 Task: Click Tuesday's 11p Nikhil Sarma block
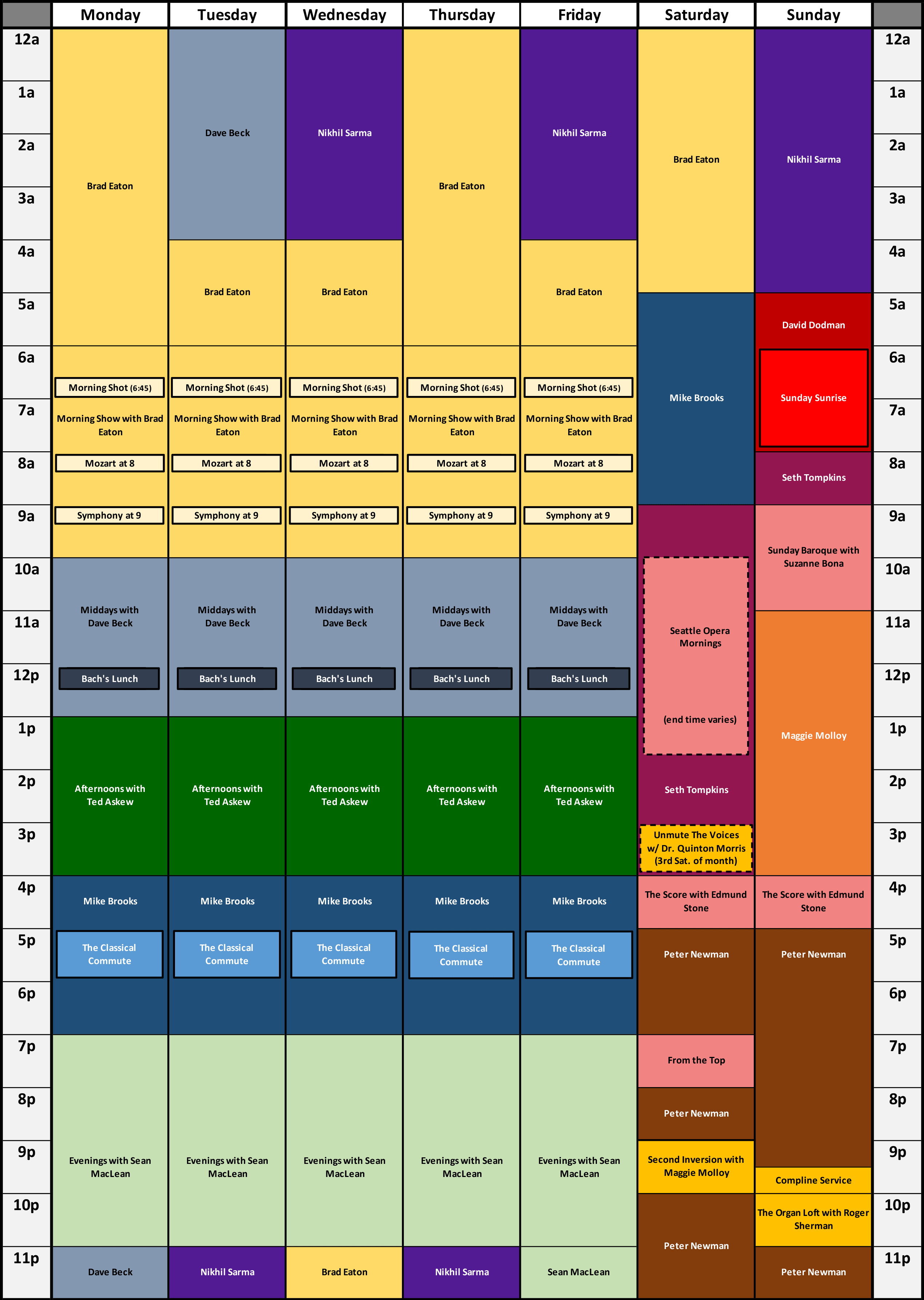(227, 1272)
